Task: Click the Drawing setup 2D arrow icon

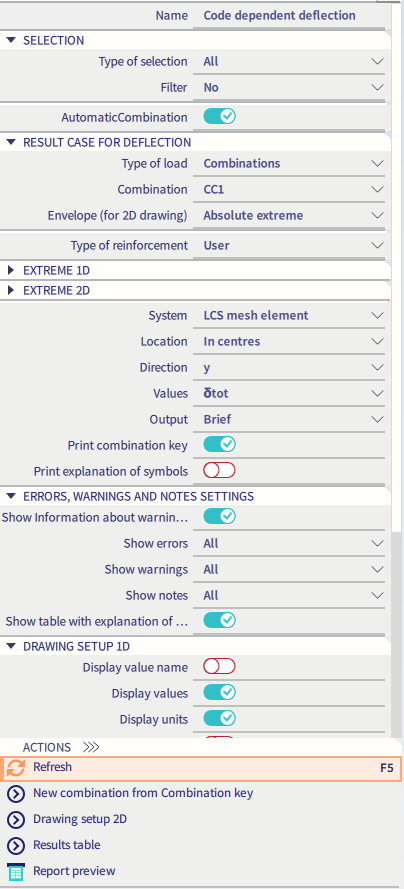Action: (x=16, y=819)
